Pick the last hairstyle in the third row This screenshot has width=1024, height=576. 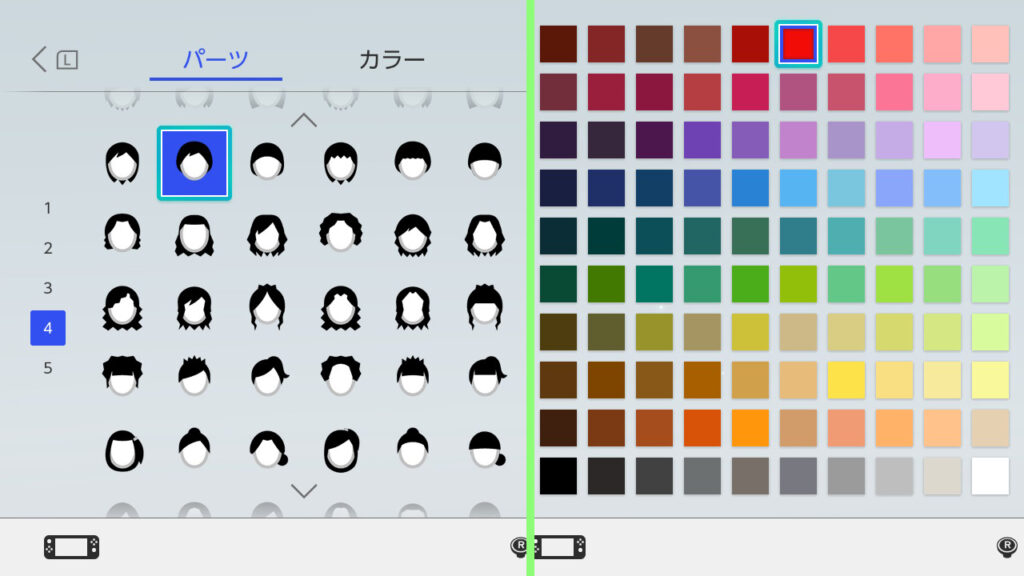[x=485, y=306]
